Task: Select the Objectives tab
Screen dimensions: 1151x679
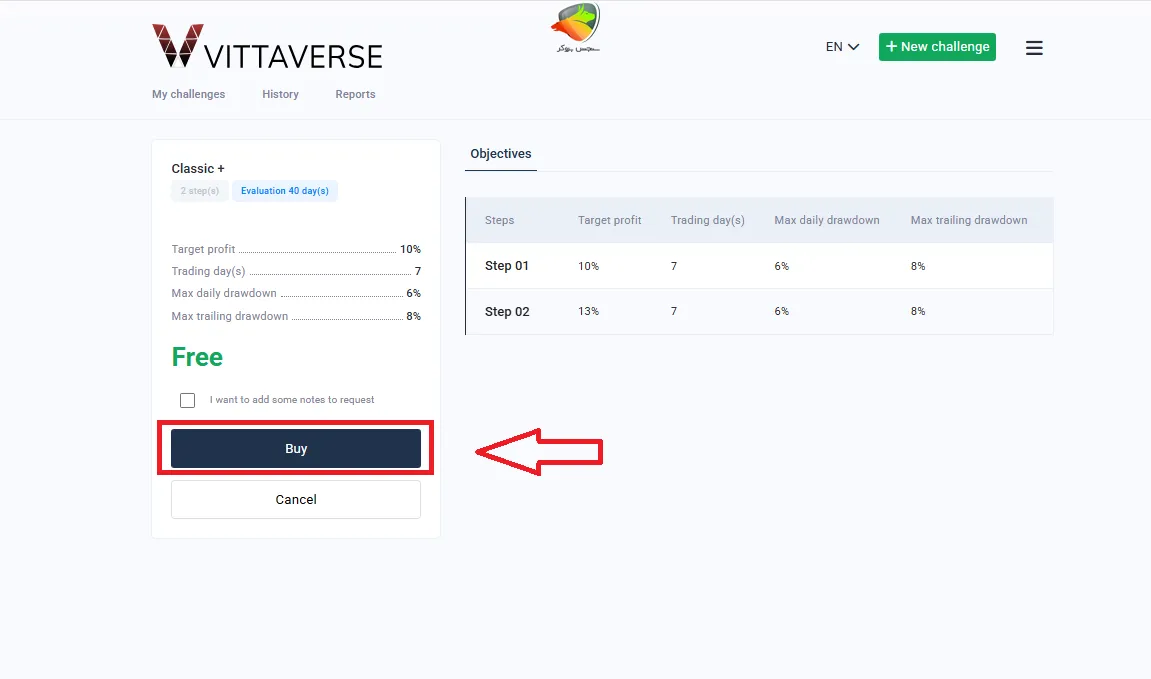Action: point(500,153)
